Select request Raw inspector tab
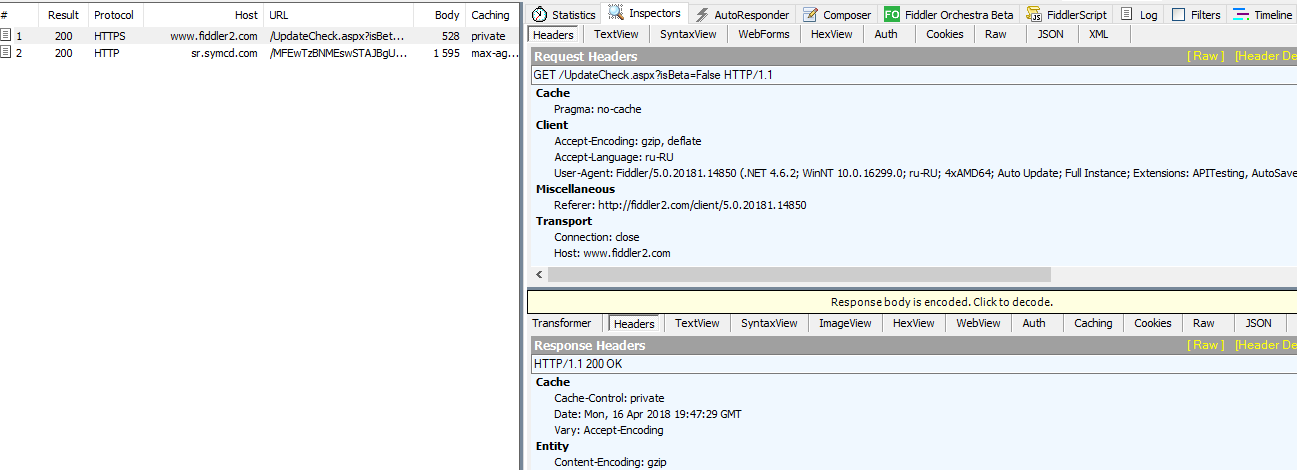Viewport: 1297px width, 470px height. pos(996,34)
